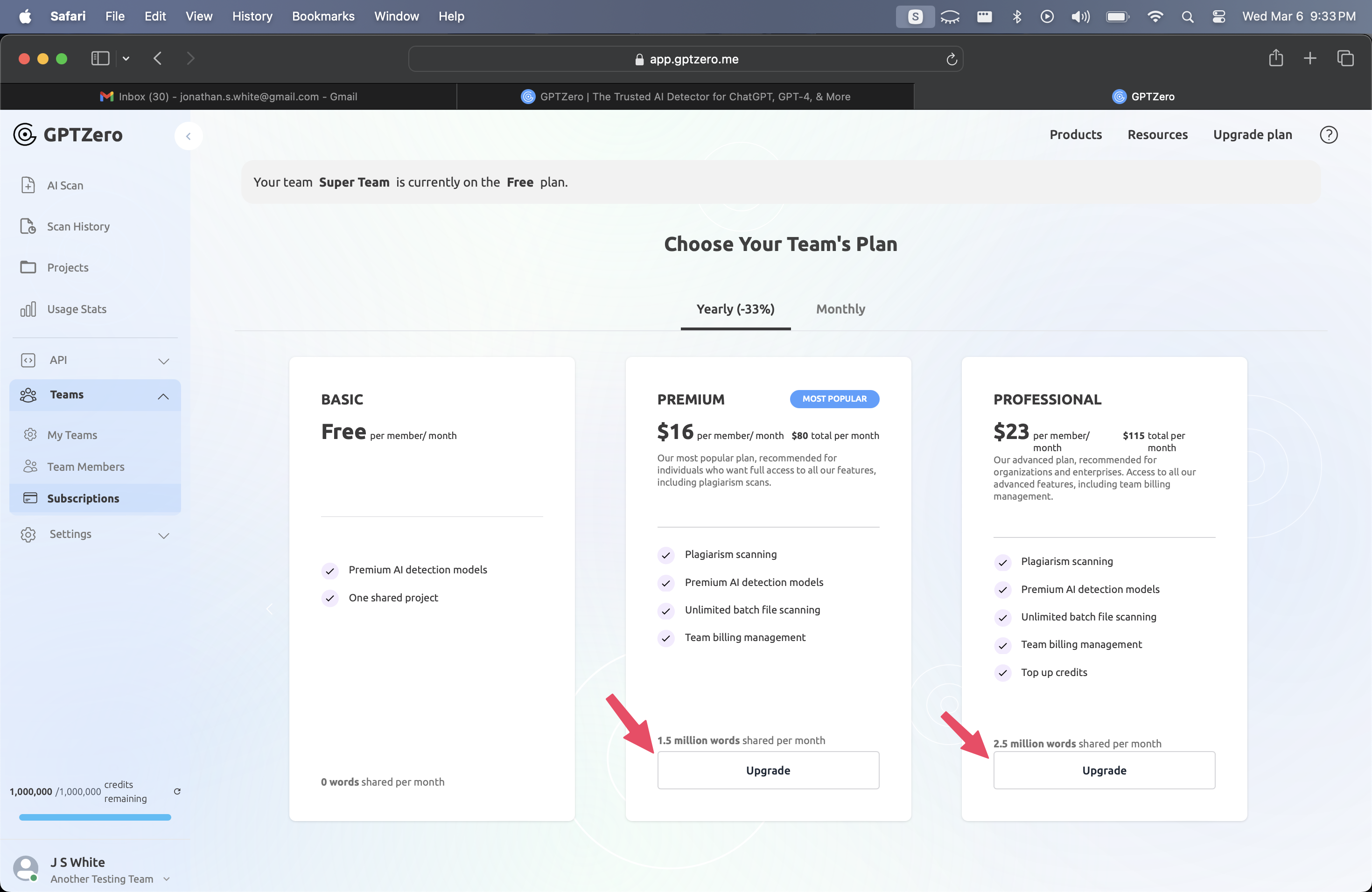Switch to Monthly billing tab

click(840, 309)
